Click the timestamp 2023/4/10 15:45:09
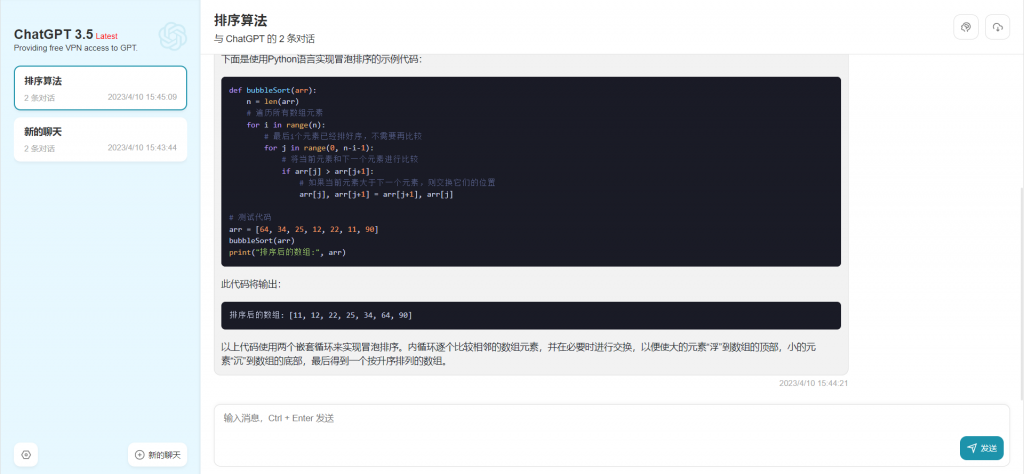This screenshot has width=1024, height=474. 142,97
